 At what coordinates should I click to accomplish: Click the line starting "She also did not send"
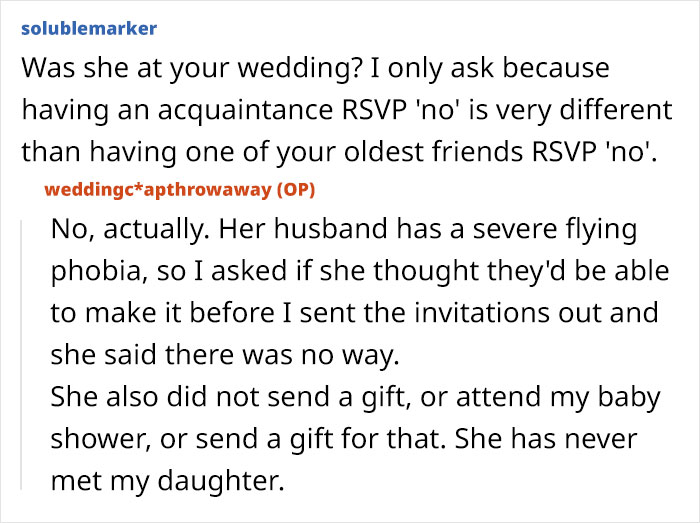click(x=355, y=398)
